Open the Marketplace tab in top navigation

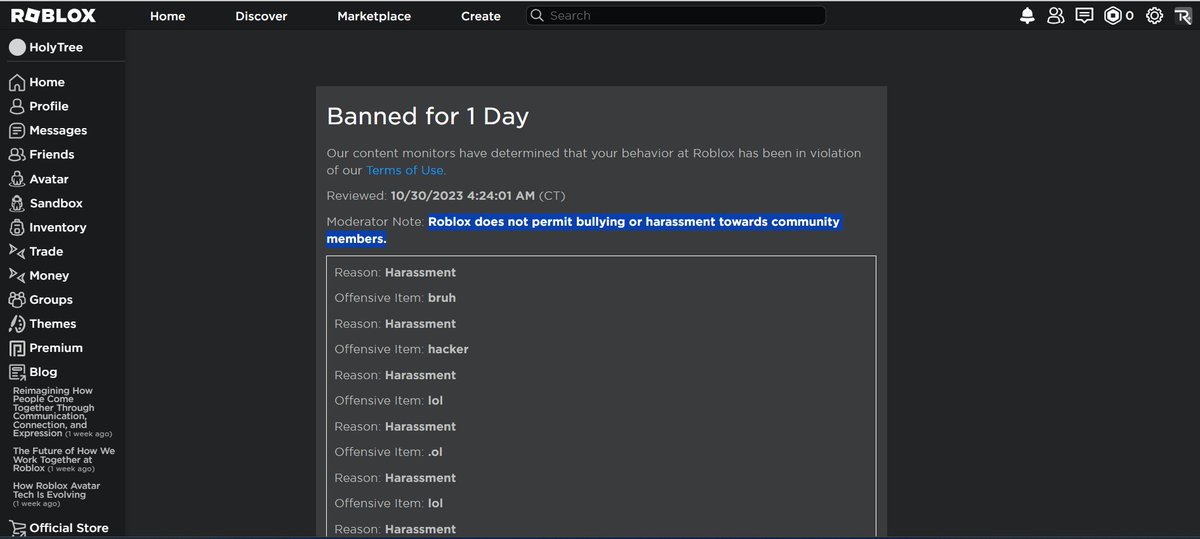point(374,16)
